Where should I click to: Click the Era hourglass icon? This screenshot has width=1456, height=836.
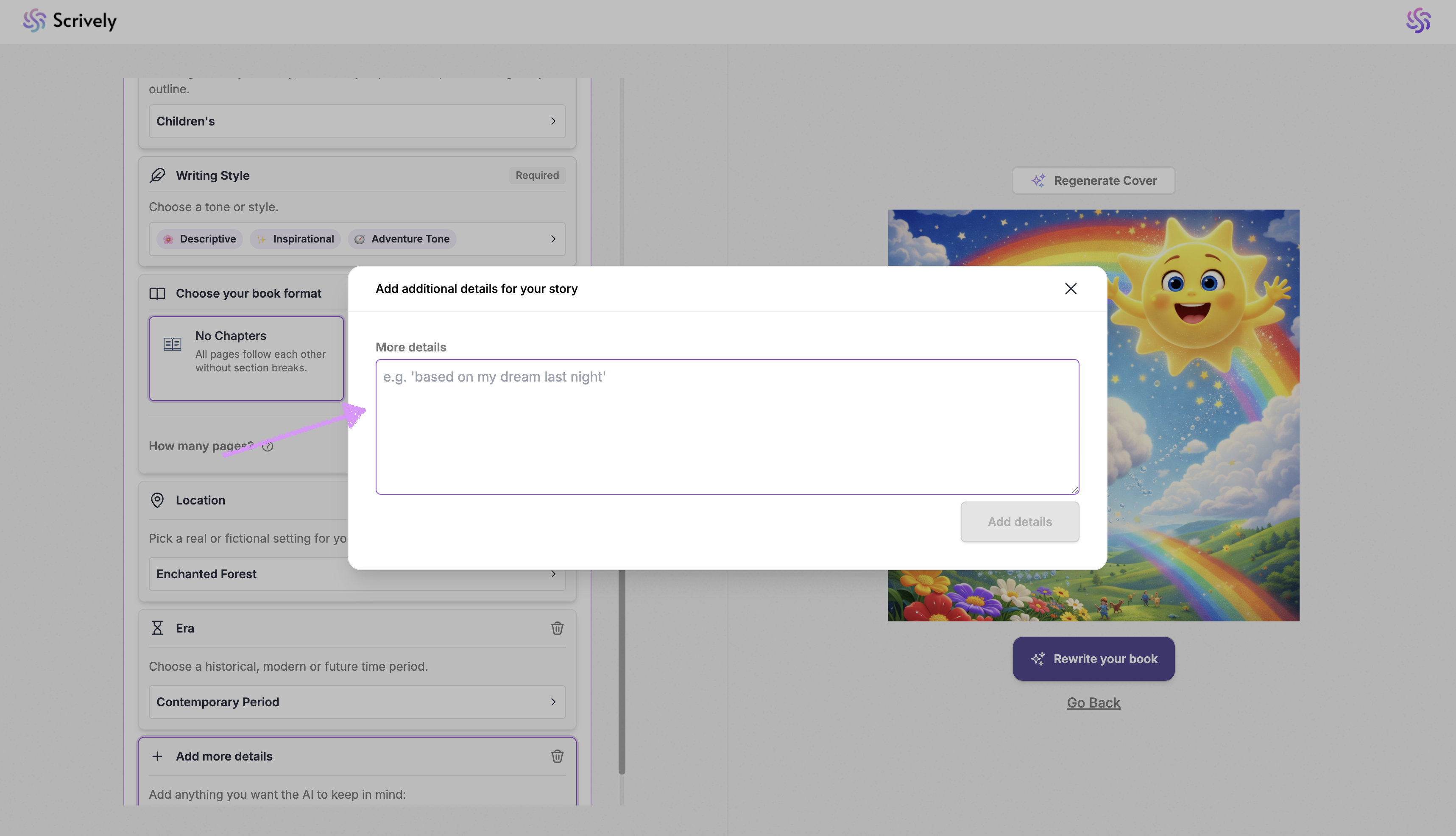(157, 628)
